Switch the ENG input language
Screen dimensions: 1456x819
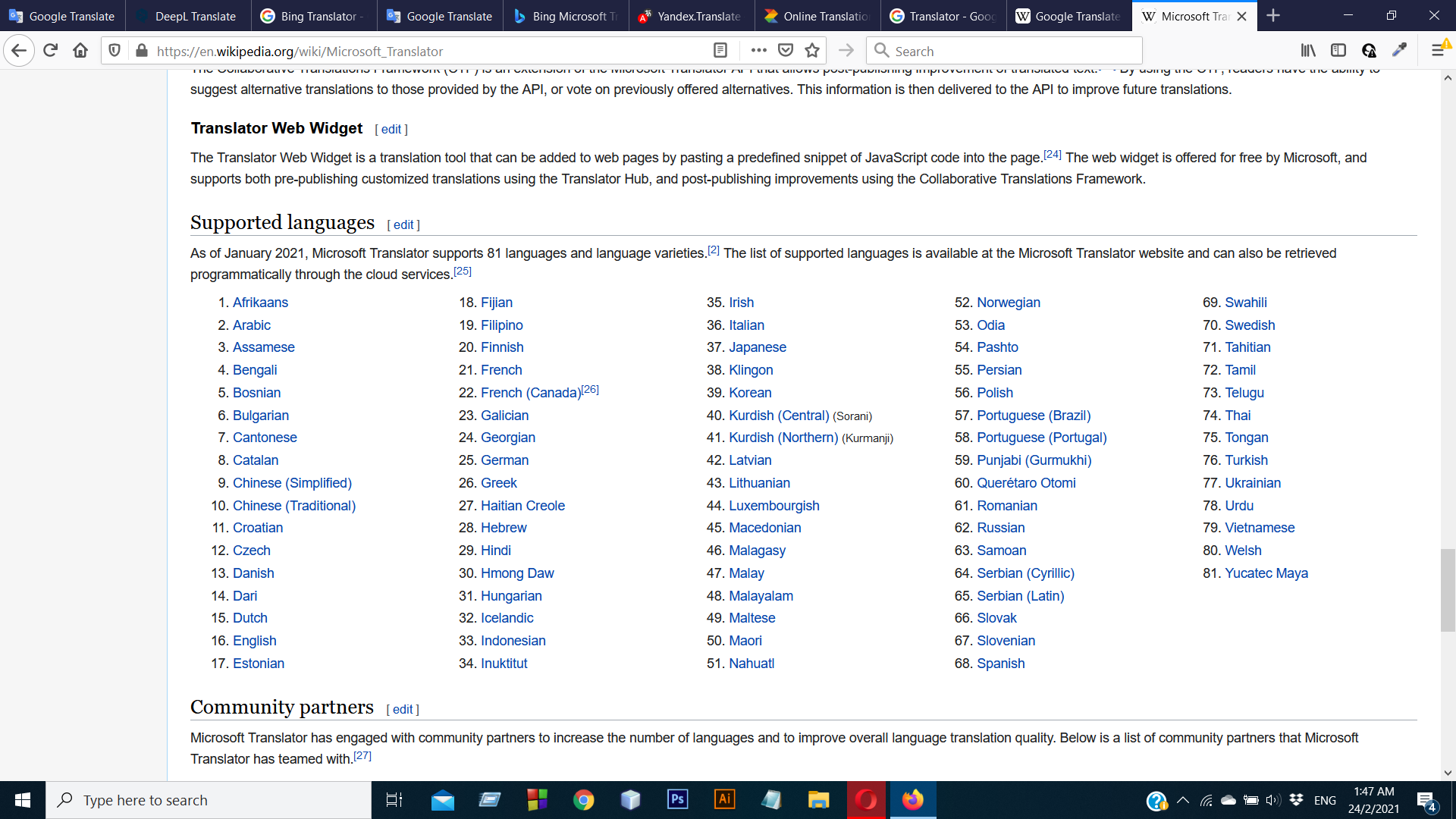pos(1325,800)
